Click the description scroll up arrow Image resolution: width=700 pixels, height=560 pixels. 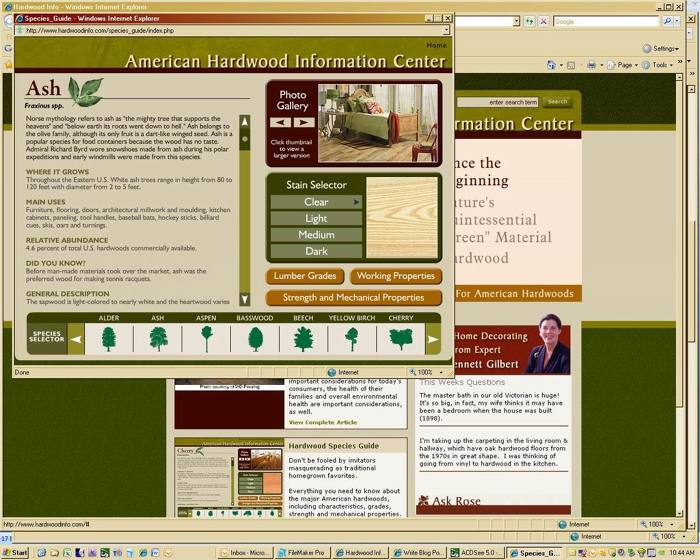(x=245, y=121)
